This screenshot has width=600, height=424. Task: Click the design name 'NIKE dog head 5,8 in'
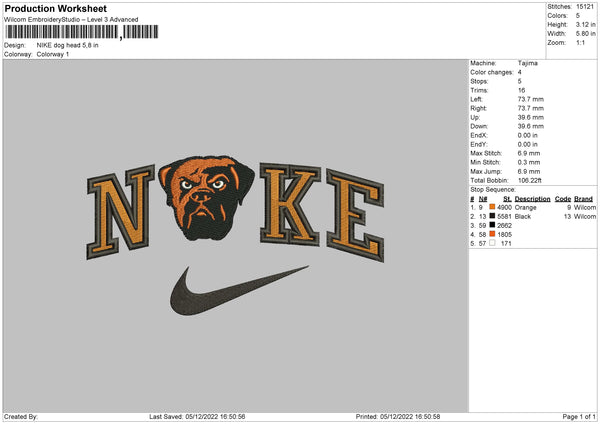[x=67, y=45]
